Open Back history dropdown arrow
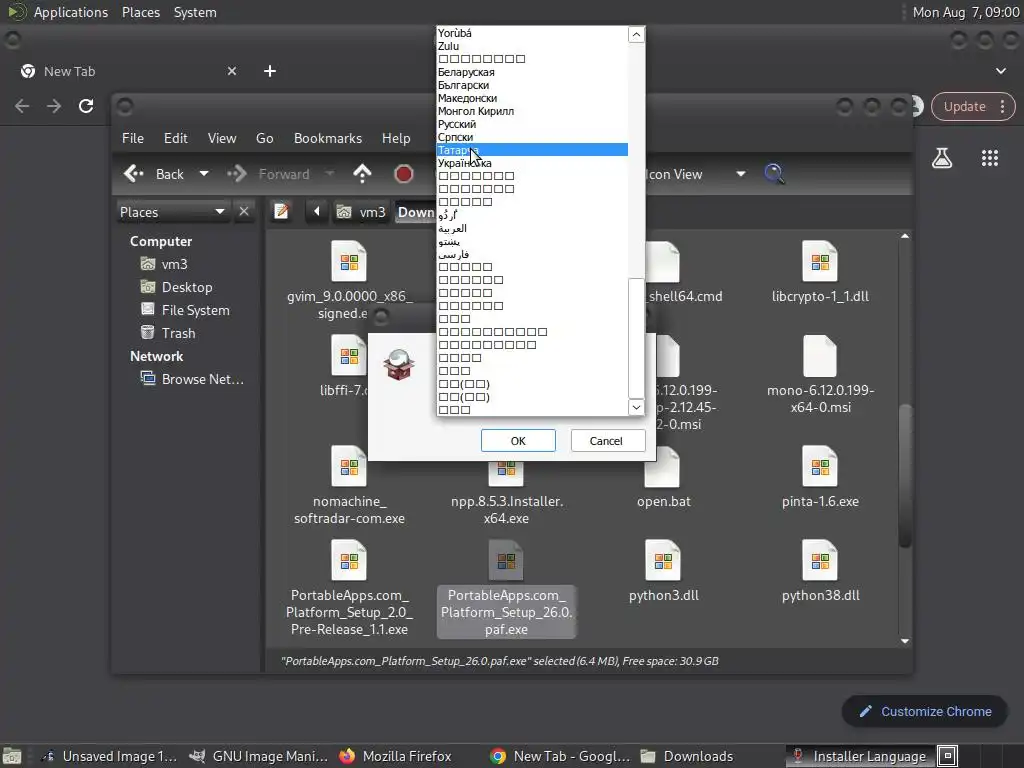This screenshot has height=768, width=1024. click(204, 174)
